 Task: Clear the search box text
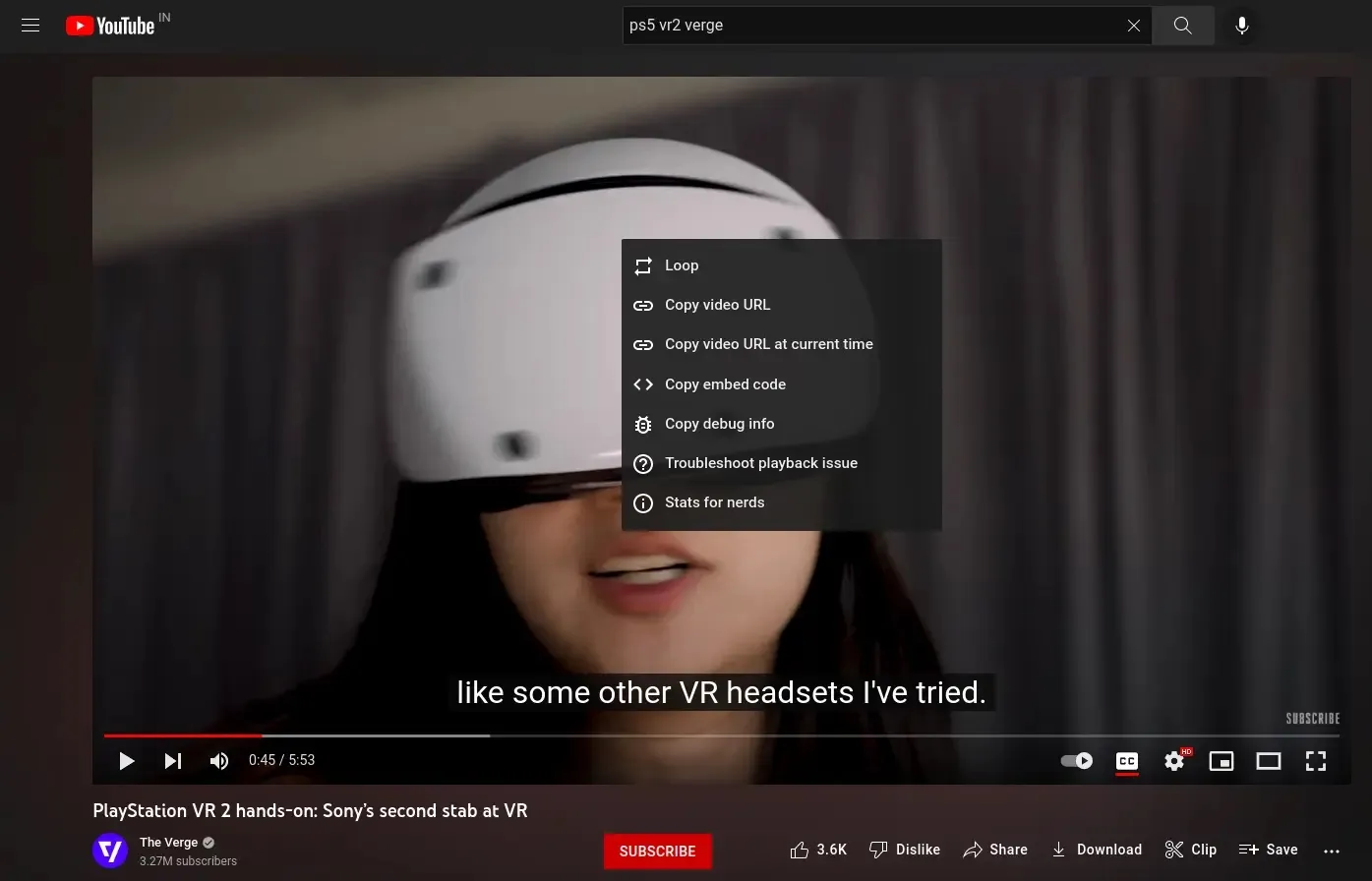coord(1133,26)
